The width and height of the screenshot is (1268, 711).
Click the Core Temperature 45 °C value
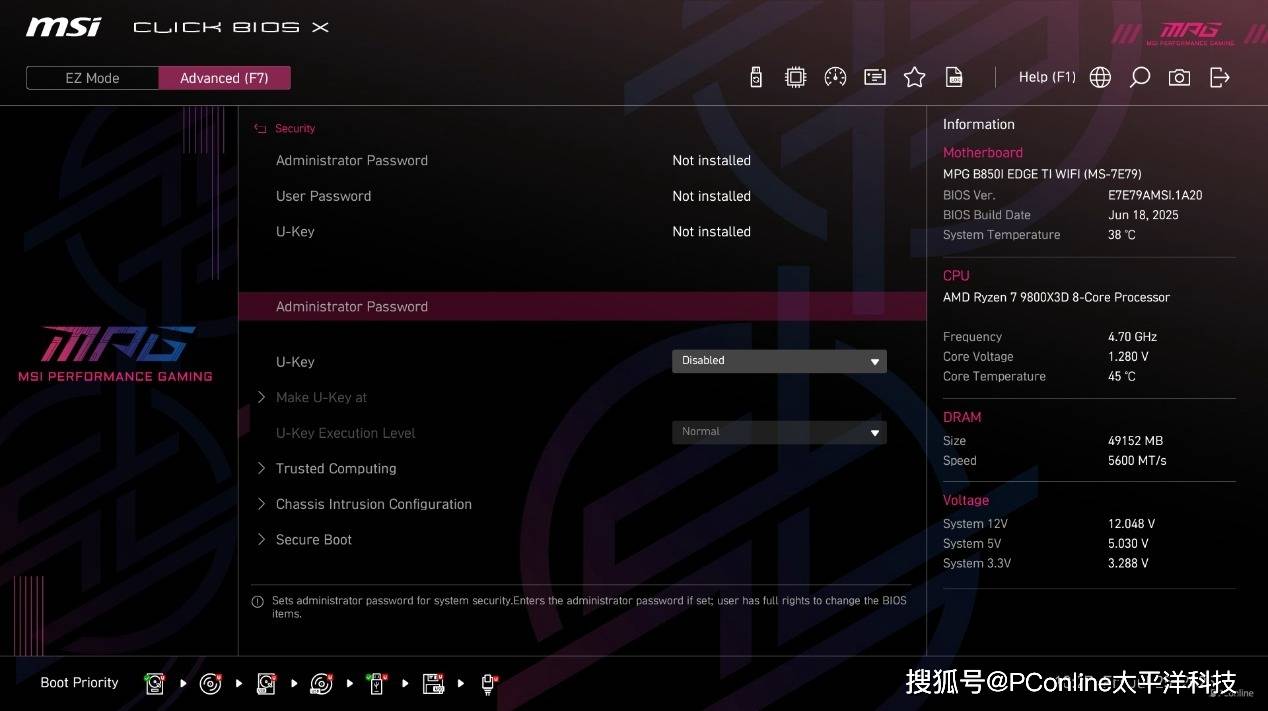(x=1122, y=377)
